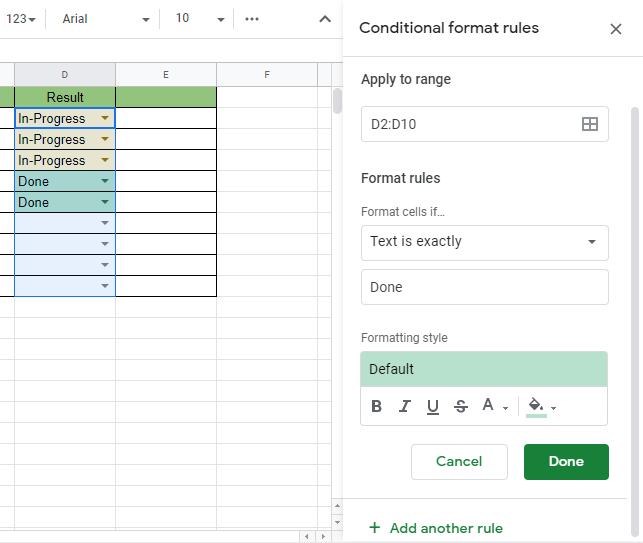Click the Cancel button
643x543 pixels.
[x=459, y=462]
